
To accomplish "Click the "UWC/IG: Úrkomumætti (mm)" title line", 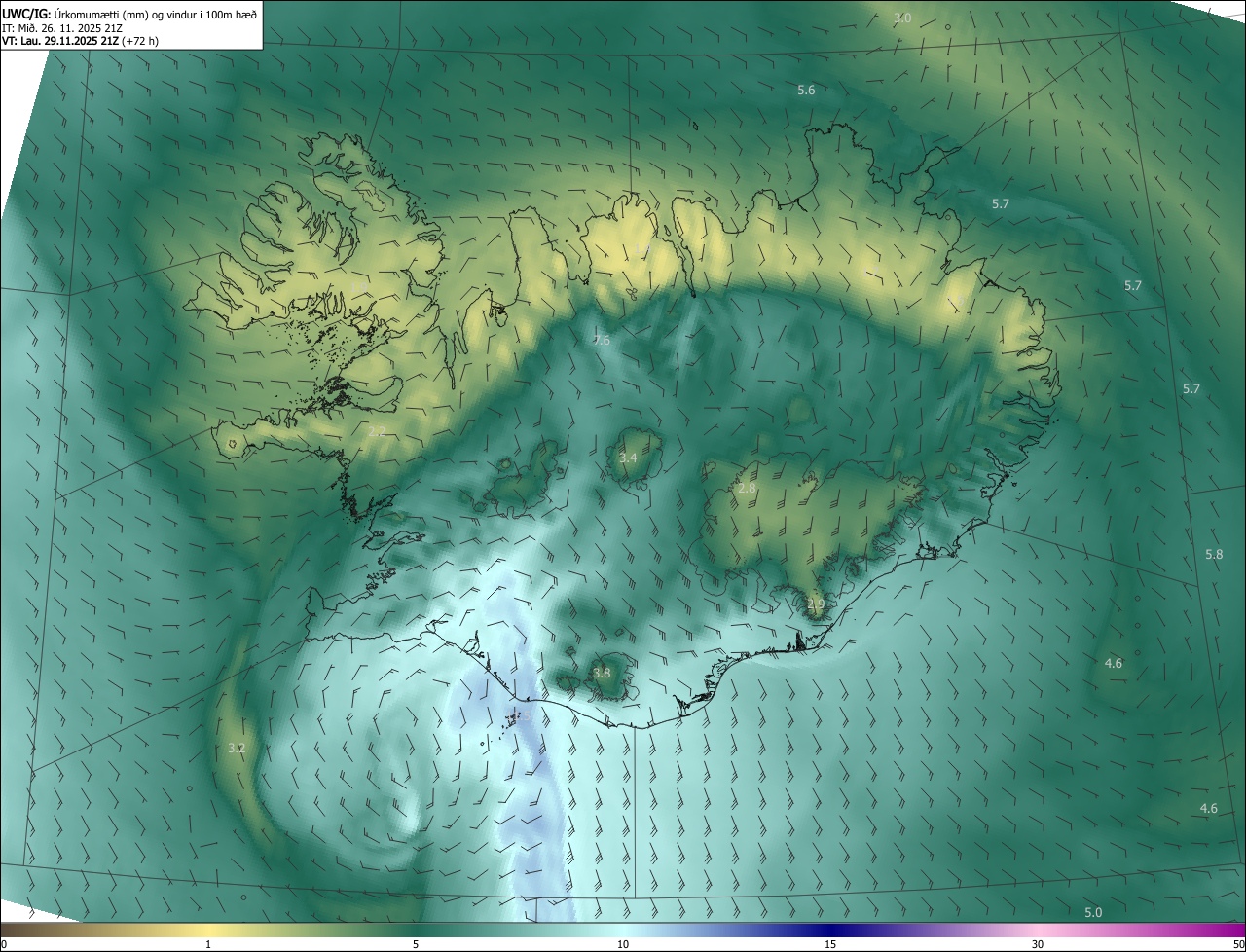I will [x=129, y=14].
